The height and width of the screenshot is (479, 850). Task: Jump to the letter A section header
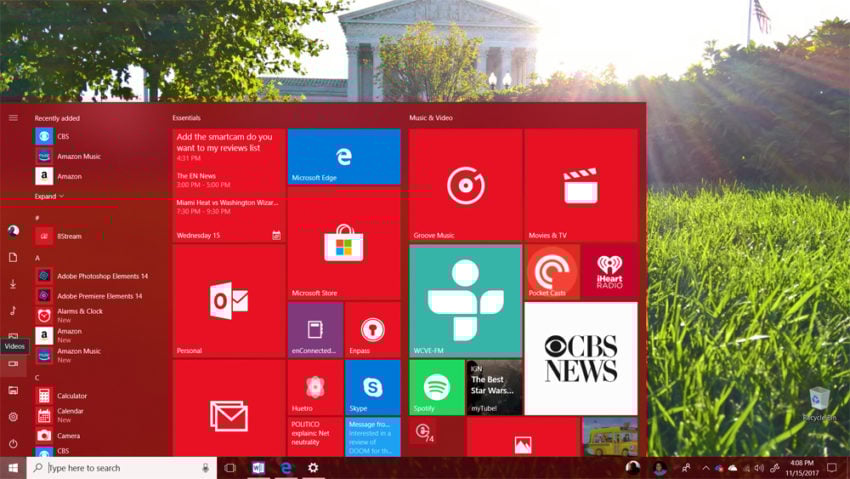coord(37,258)
